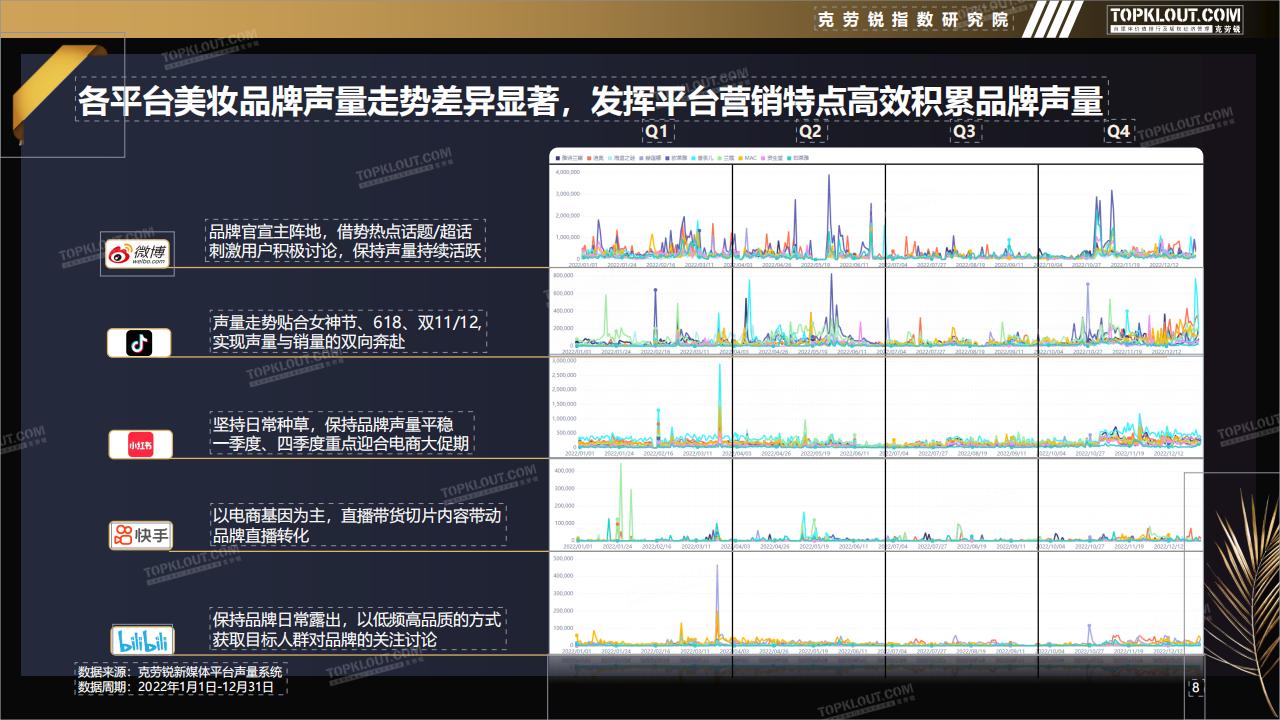This screenshot has width=1280, height=720.
Task: Click the Weibo trend line chart
Action: pyautogui.click(x=876, y=215)
